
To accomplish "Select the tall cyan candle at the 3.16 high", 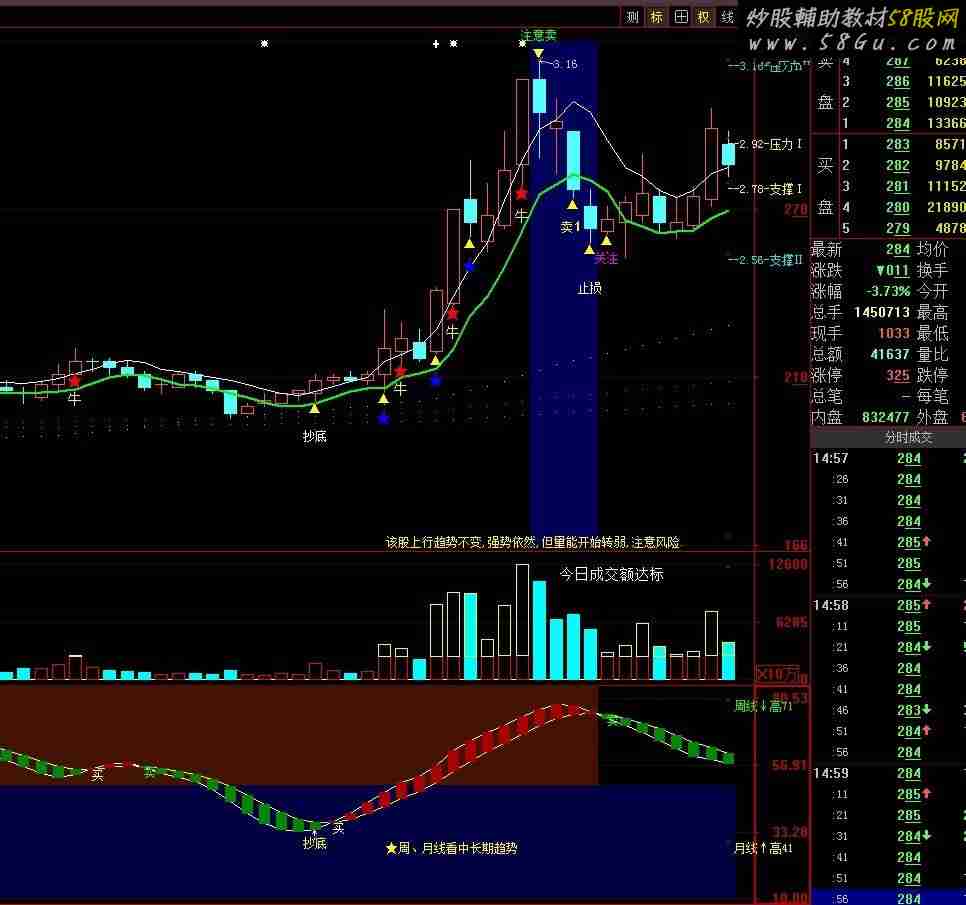I will 539,95.
